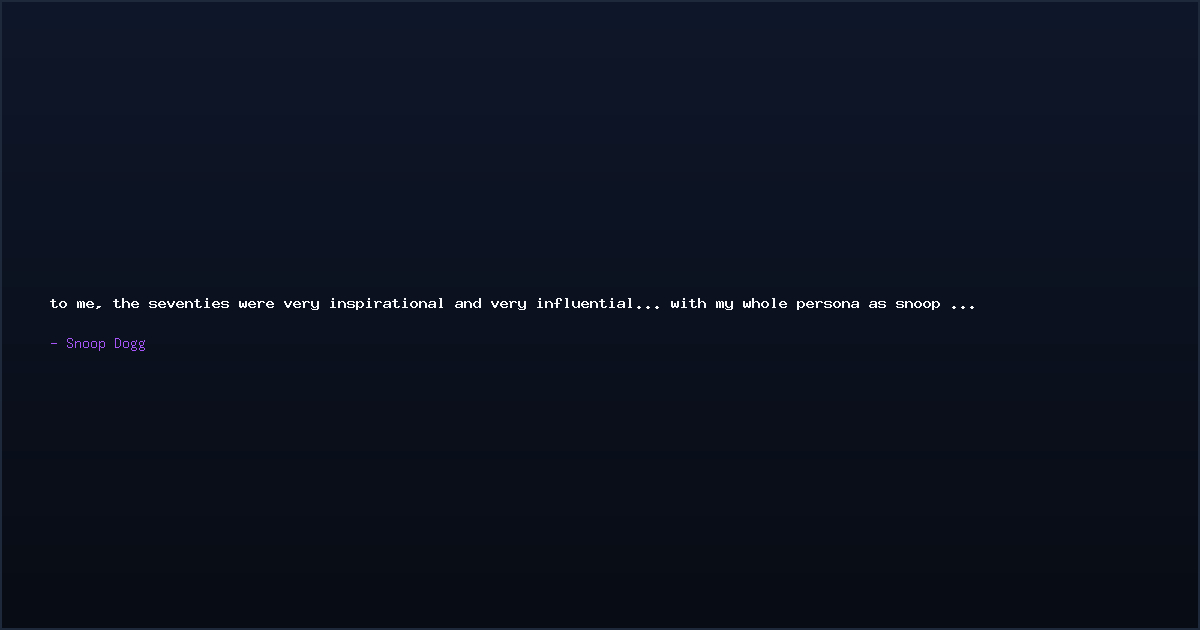Screen dimensions: 1200x630
Task: Click the word "and" in the quote
Action: point(468,303)
